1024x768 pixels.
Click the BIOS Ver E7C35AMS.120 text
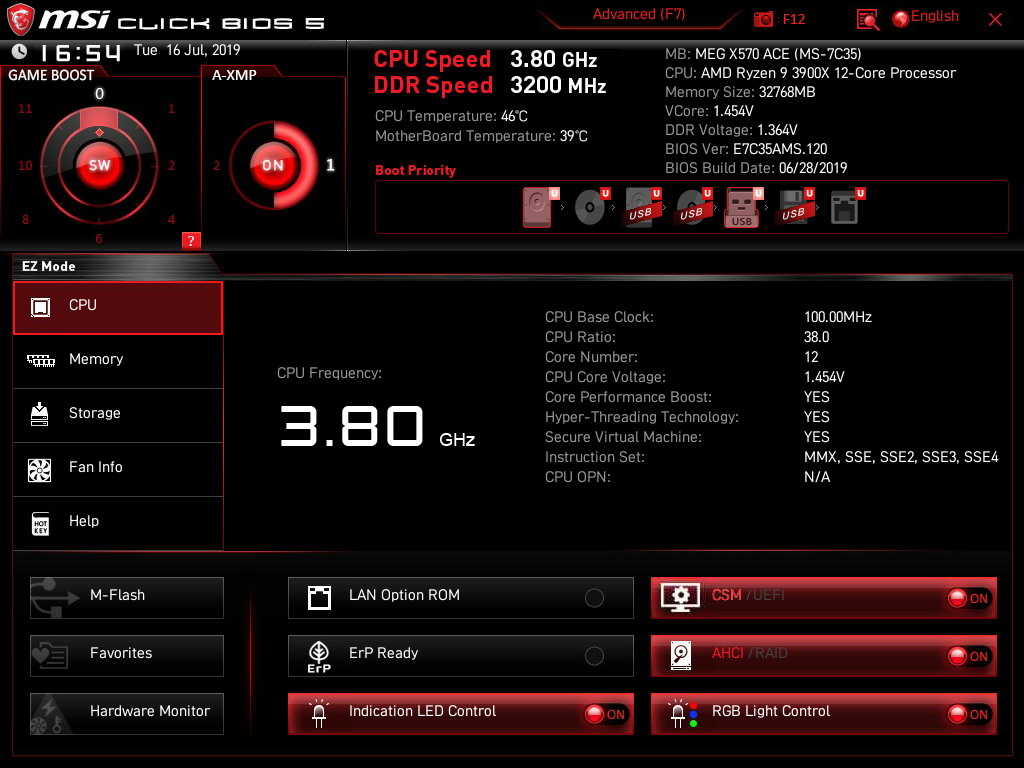(x=746, y=149)
